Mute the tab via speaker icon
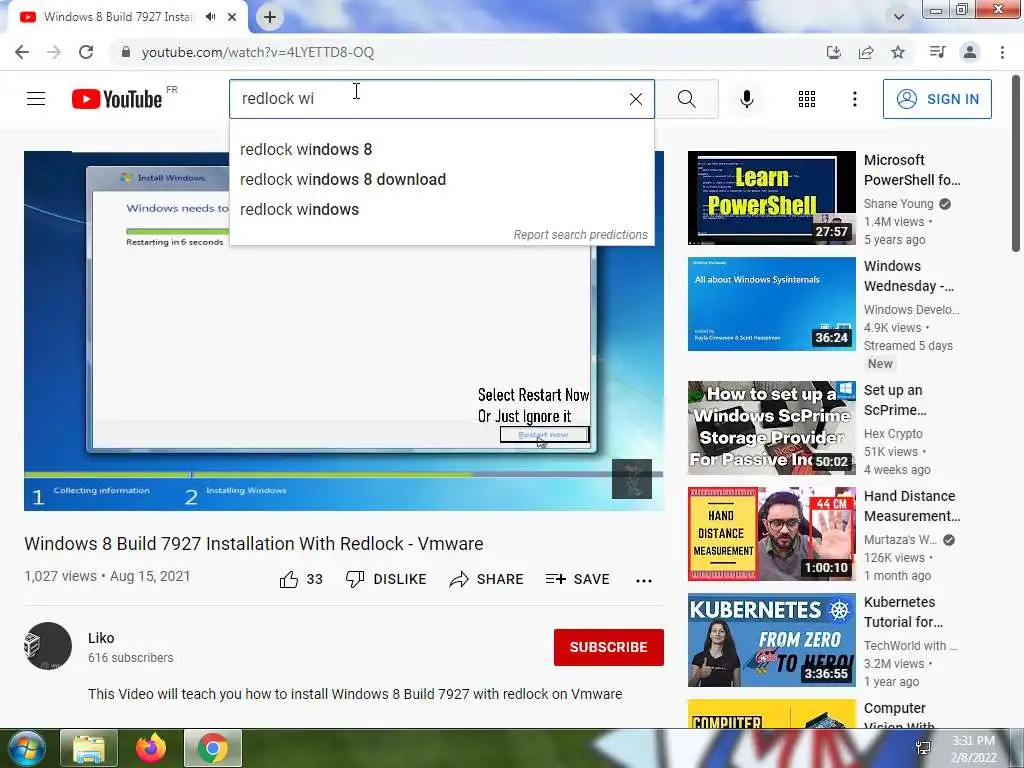 pyautogui.click(x=210, y=17)
